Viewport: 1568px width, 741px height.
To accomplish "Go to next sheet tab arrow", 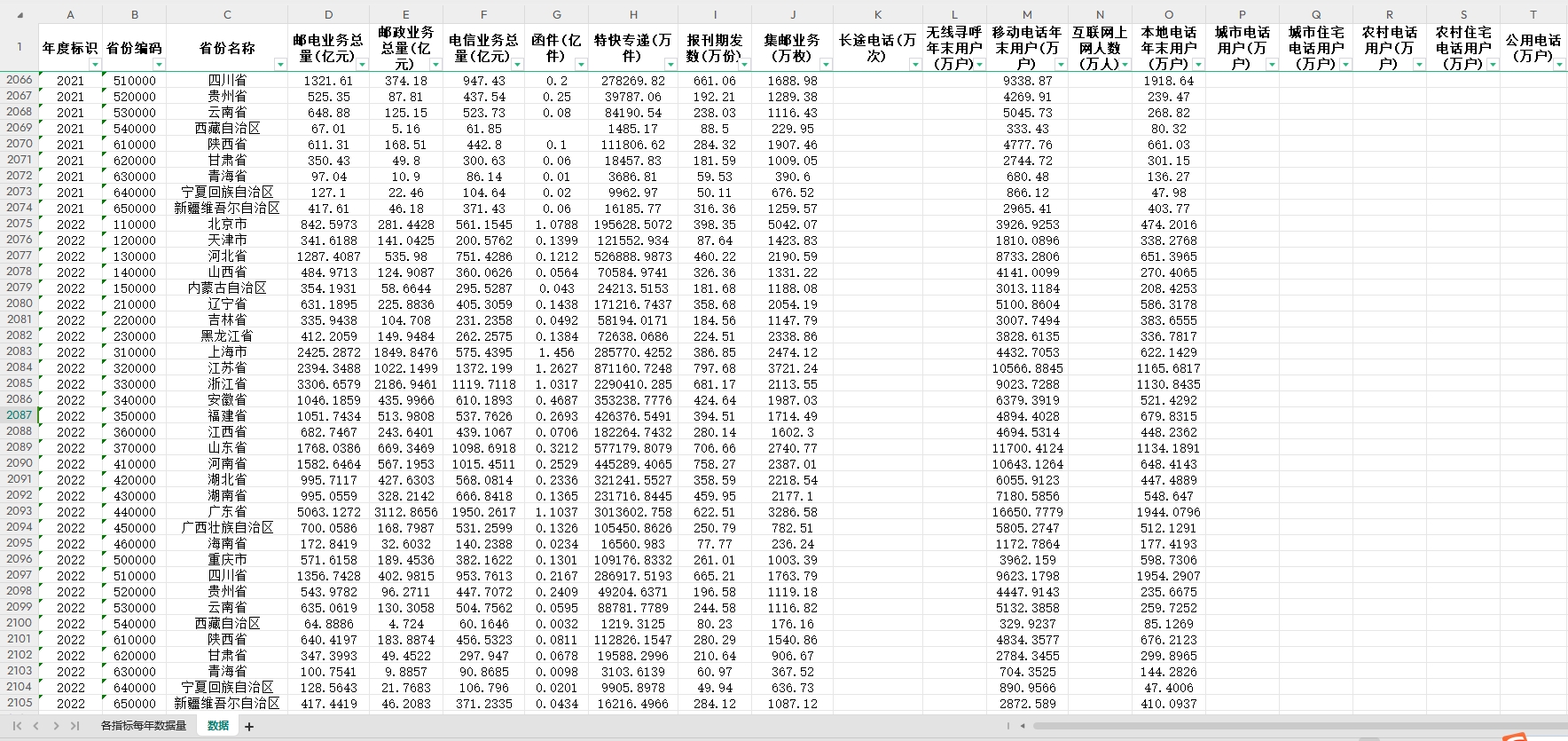I will (56, 726).
